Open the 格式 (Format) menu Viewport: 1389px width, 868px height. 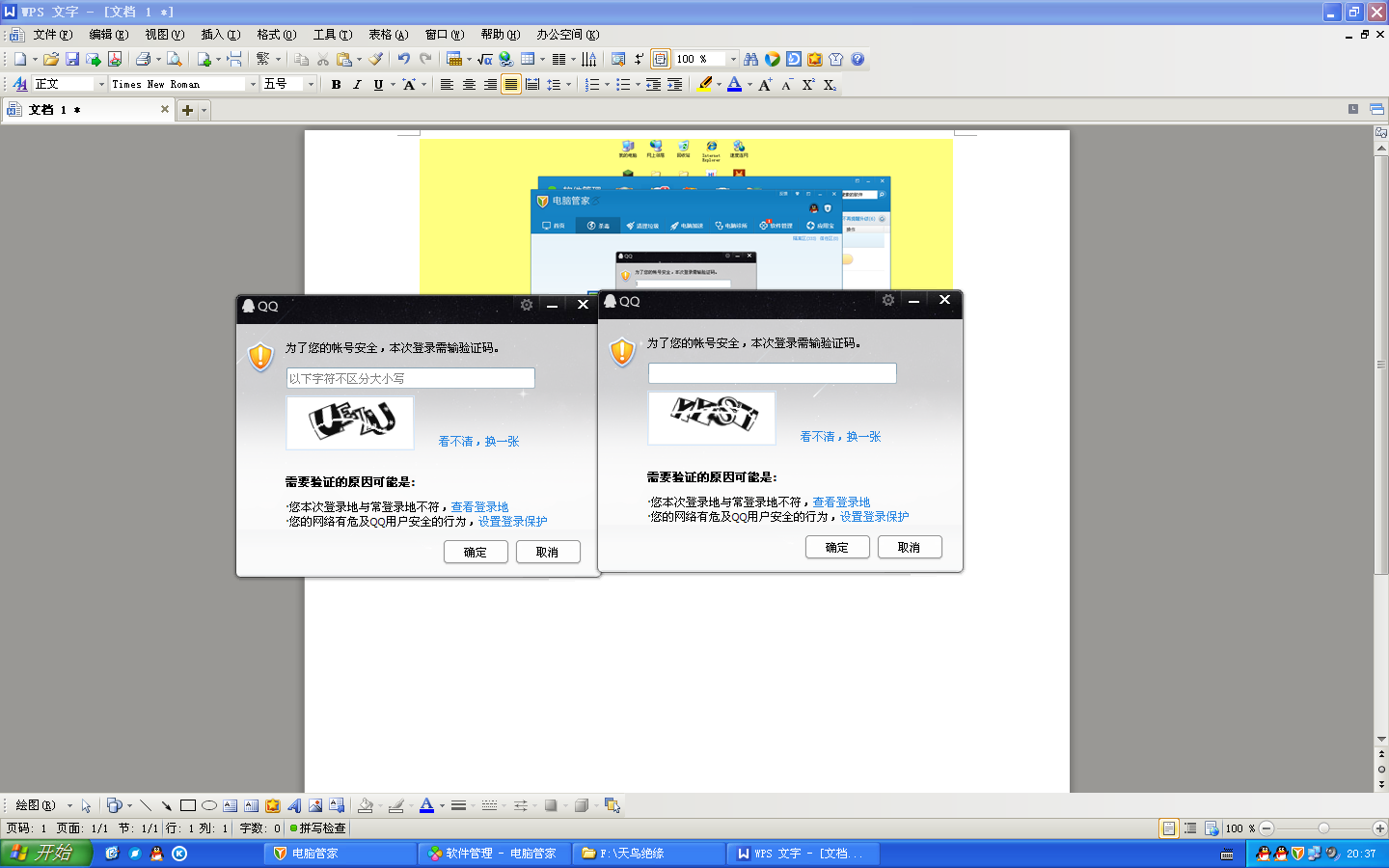tap(276, 35)
